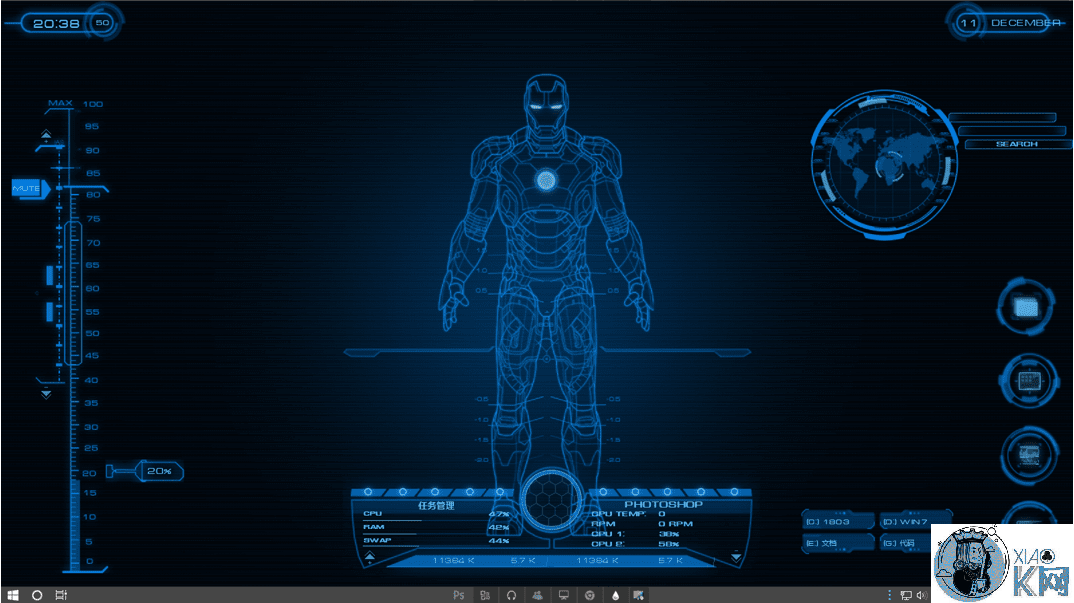Open the Windows Start menu
The width and height of the screenshot is (1074, 603).
[x=12, y=595]
